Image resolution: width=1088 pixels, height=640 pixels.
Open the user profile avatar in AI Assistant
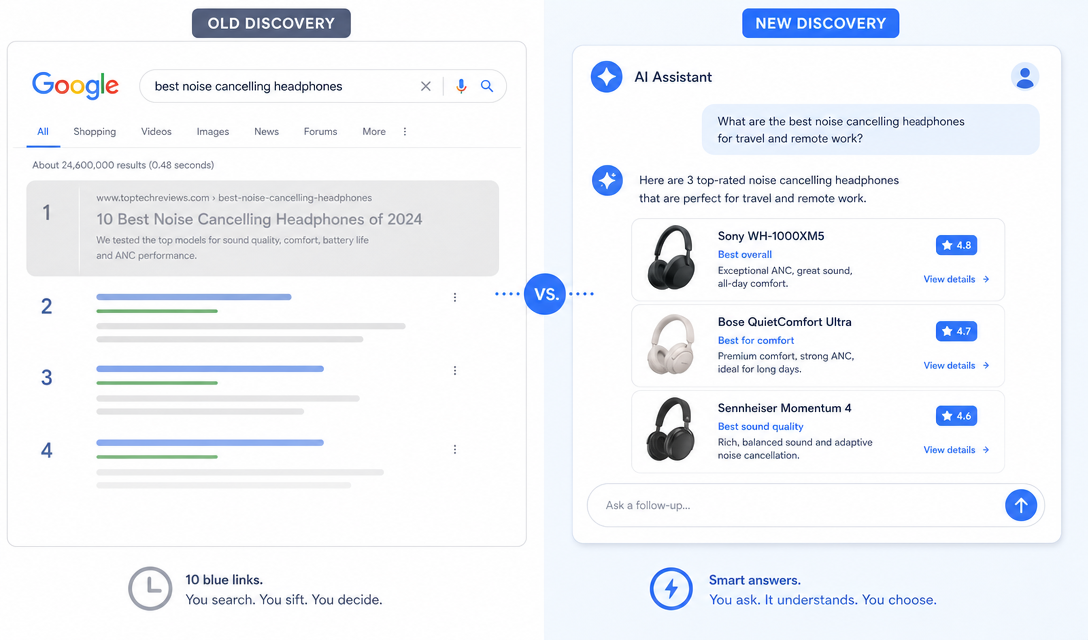[x=1025, y=77]
